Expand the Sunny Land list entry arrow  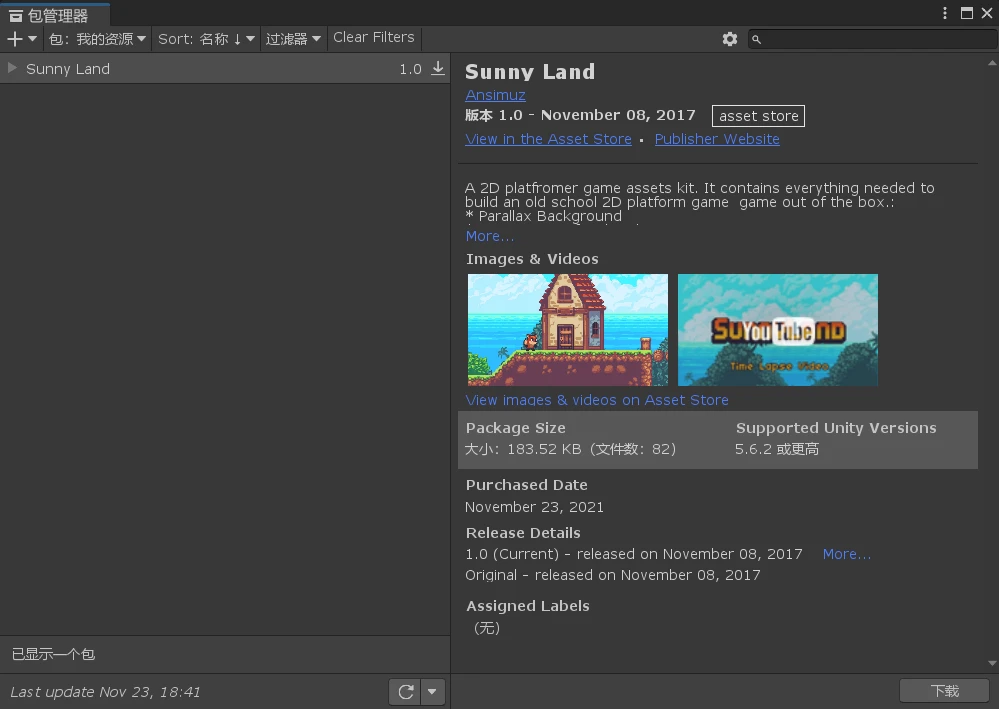(11, 68)
